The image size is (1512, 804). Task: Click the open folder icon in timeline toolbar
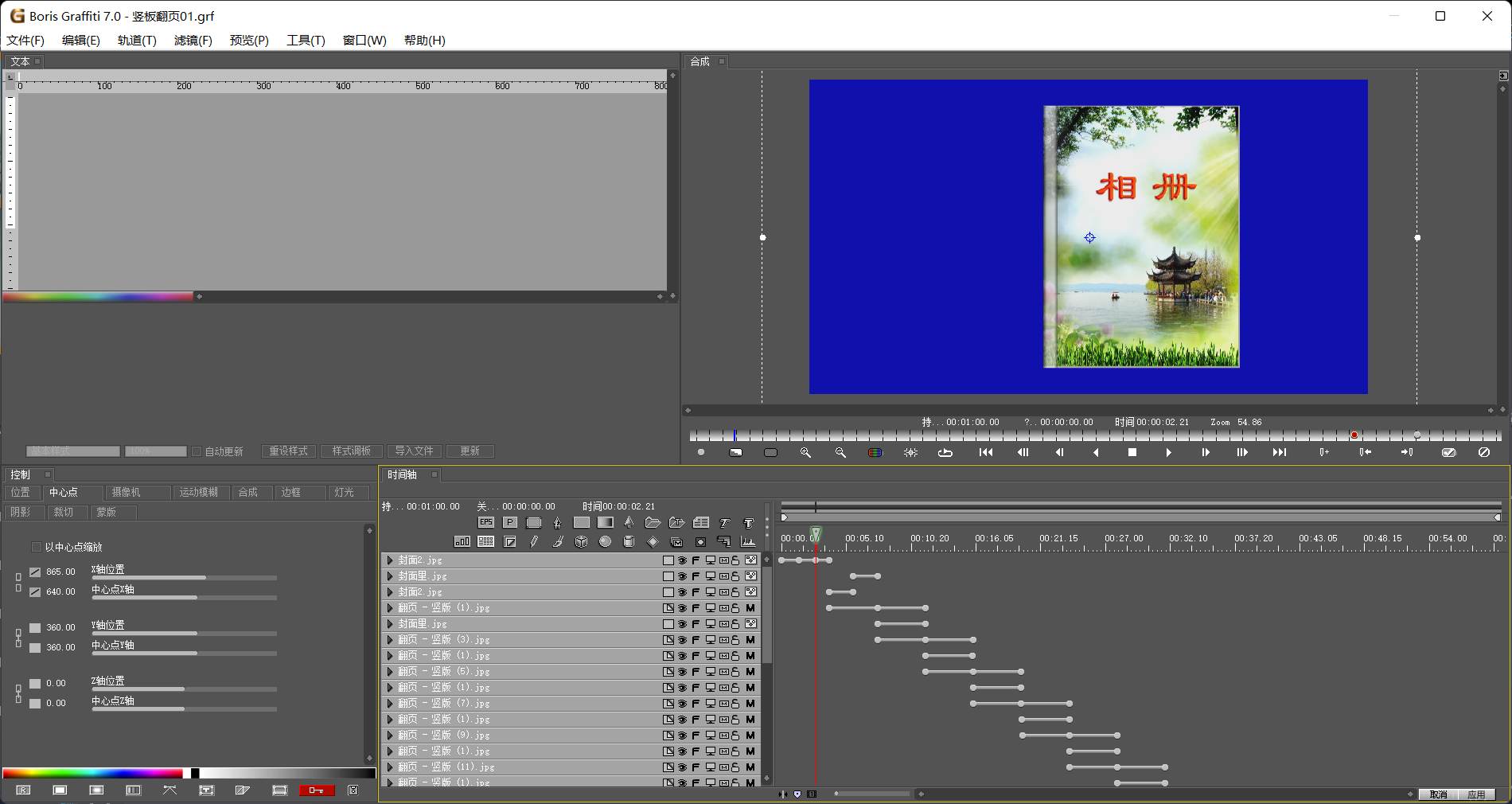point(653,523)
